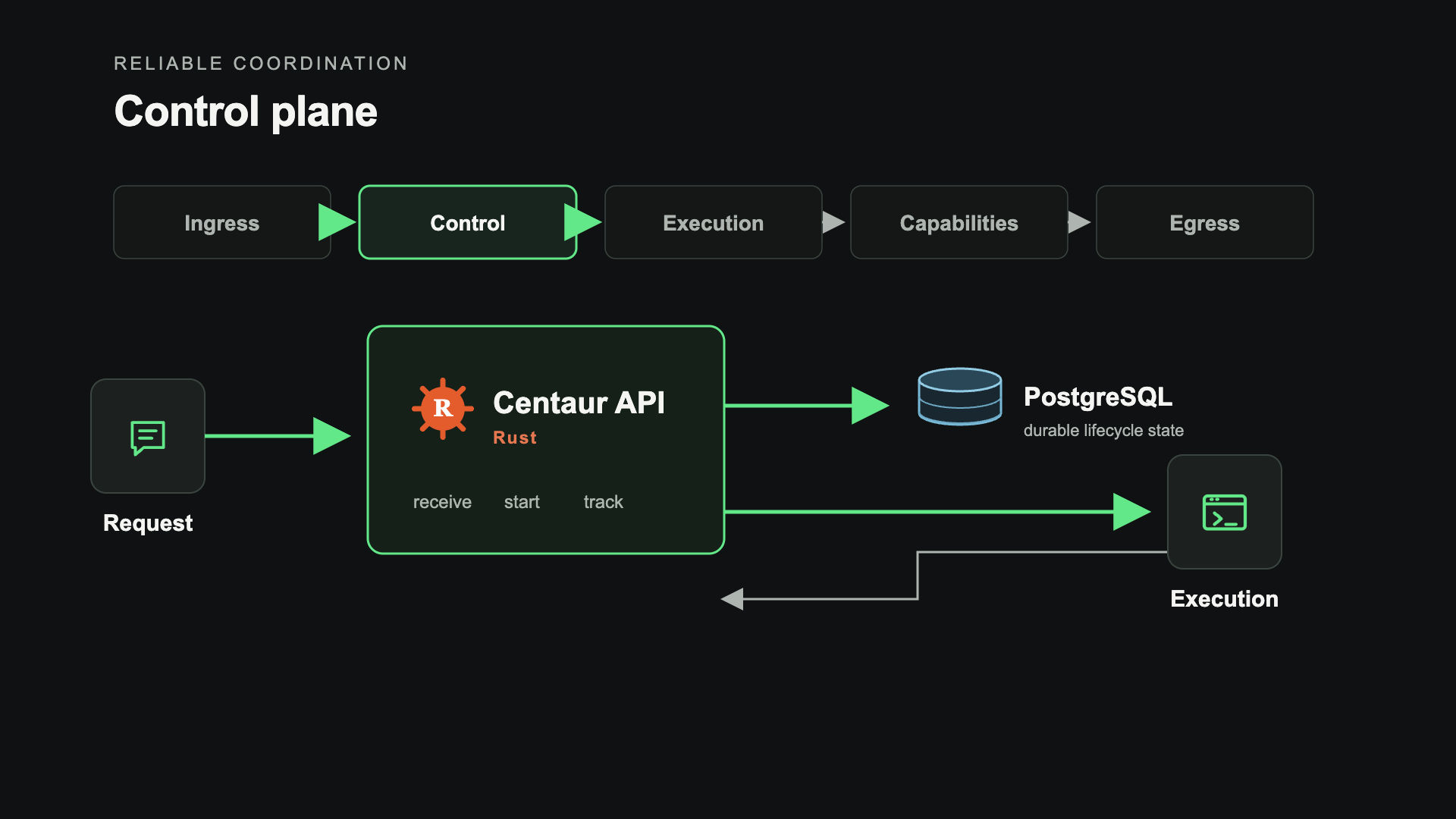
Task: Select the Egress stage box
Action: pos(1205,222)
